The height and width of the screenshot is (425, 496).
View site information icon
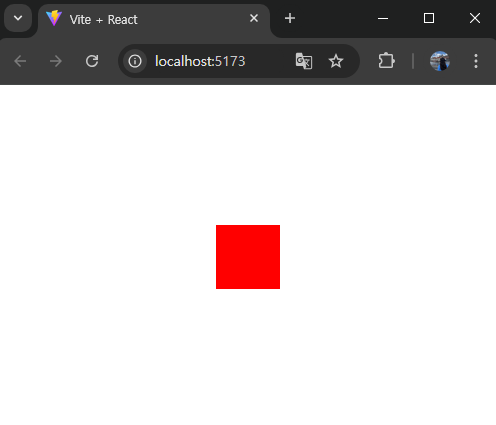coord(135,61)
